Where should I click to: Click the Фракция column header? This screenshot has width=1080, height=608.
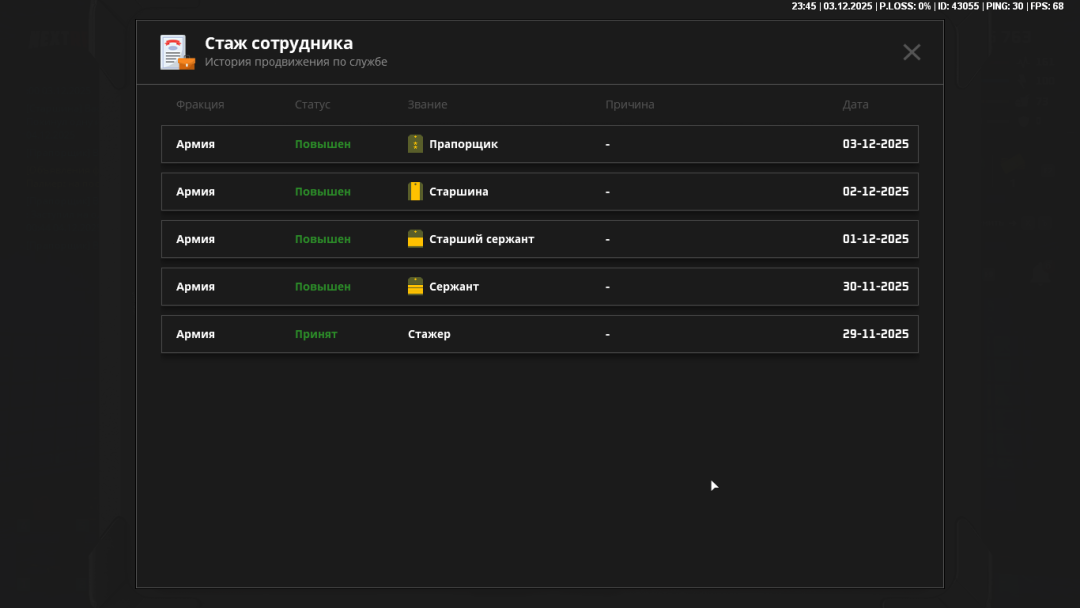[200, 105]
